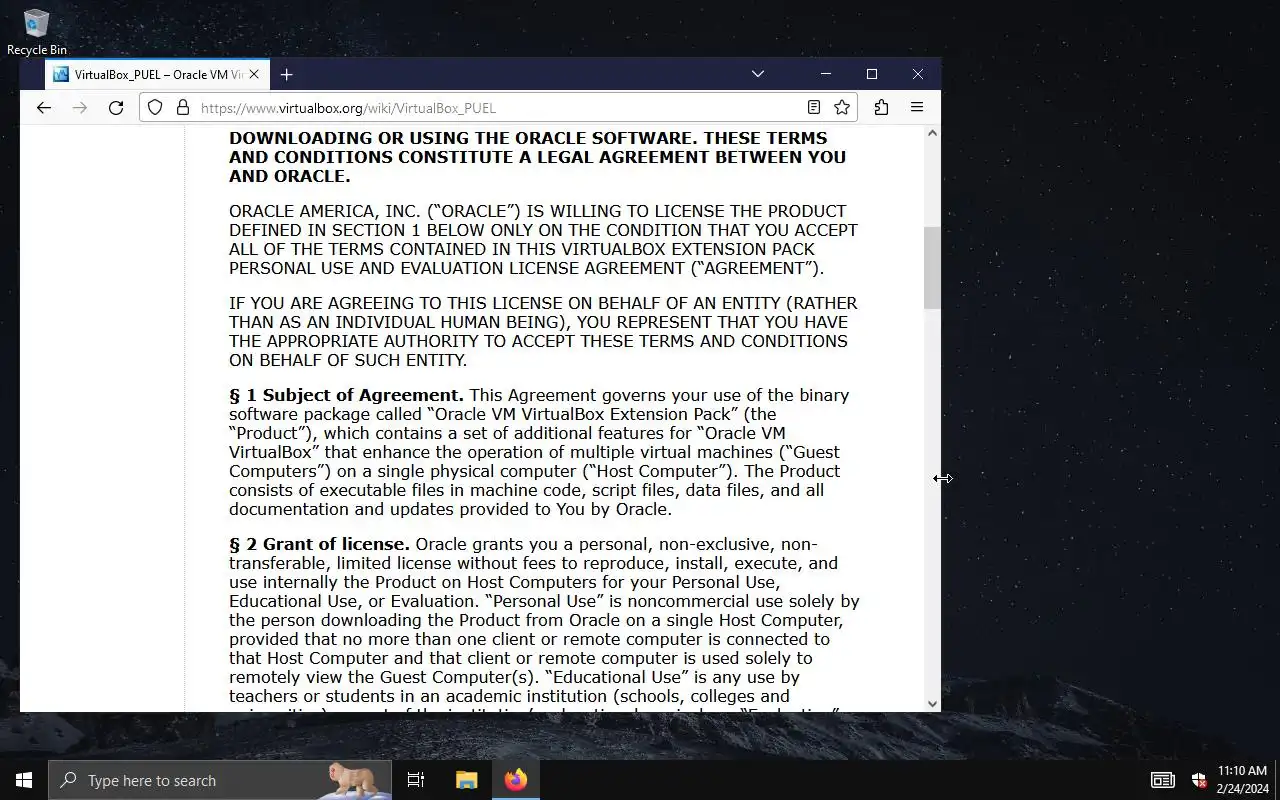This screenshot has width=1280, height=800.
Task: Open Recycle Bin desktop icon
Action: click(37, 32)
